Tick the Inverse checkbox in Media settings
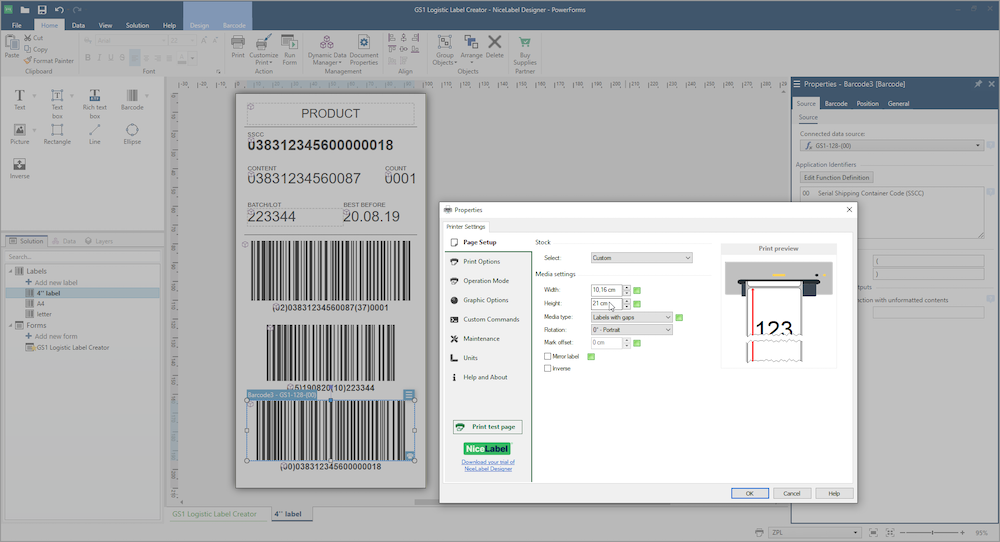1000x542 pixels. click(547, 368)
